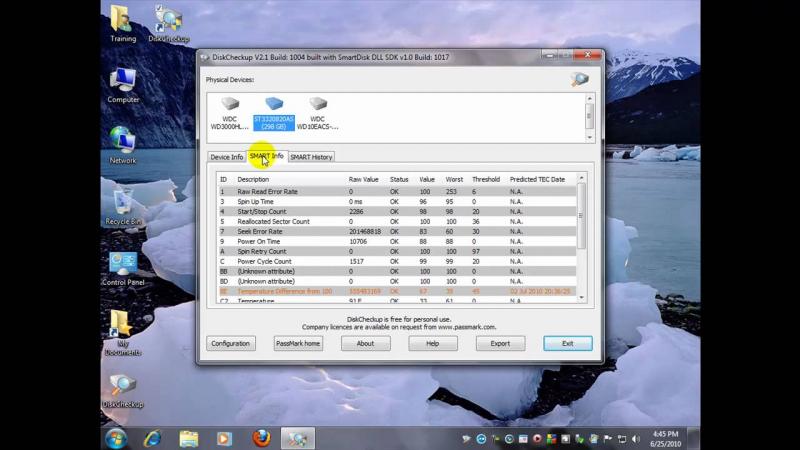Click the blue TeamViewer tray icon
The image size is (800, 450).
[x=481, y=439]
